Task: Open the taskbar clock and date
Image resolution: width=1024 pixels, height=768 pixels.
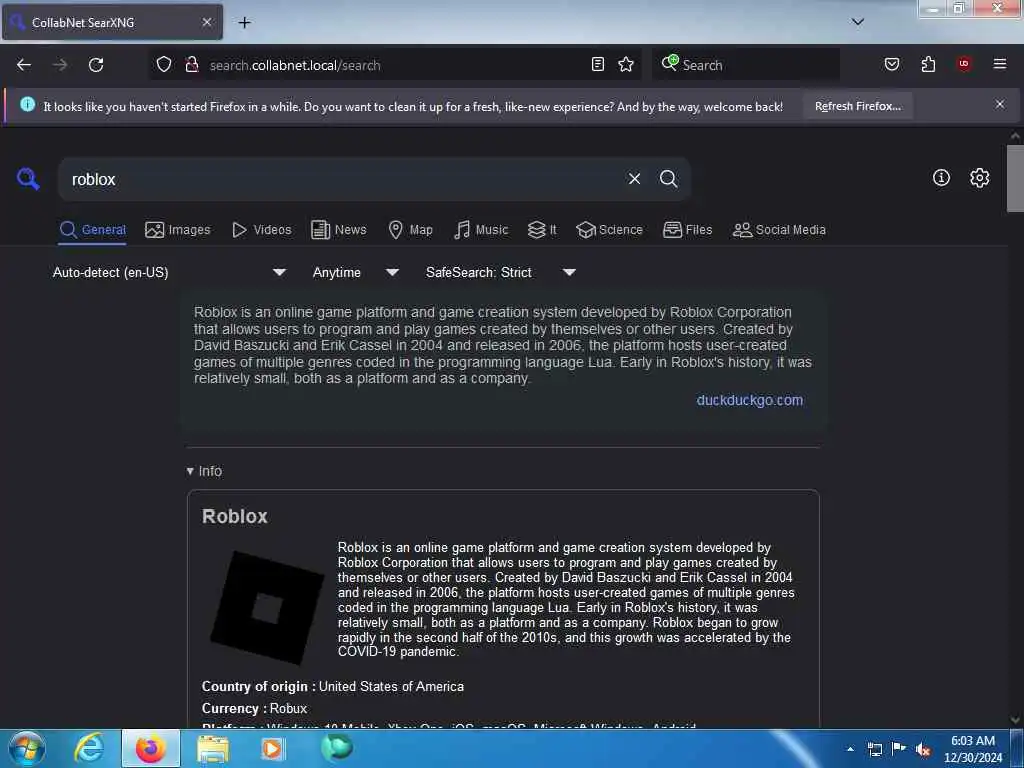Action: pos(973,749)
